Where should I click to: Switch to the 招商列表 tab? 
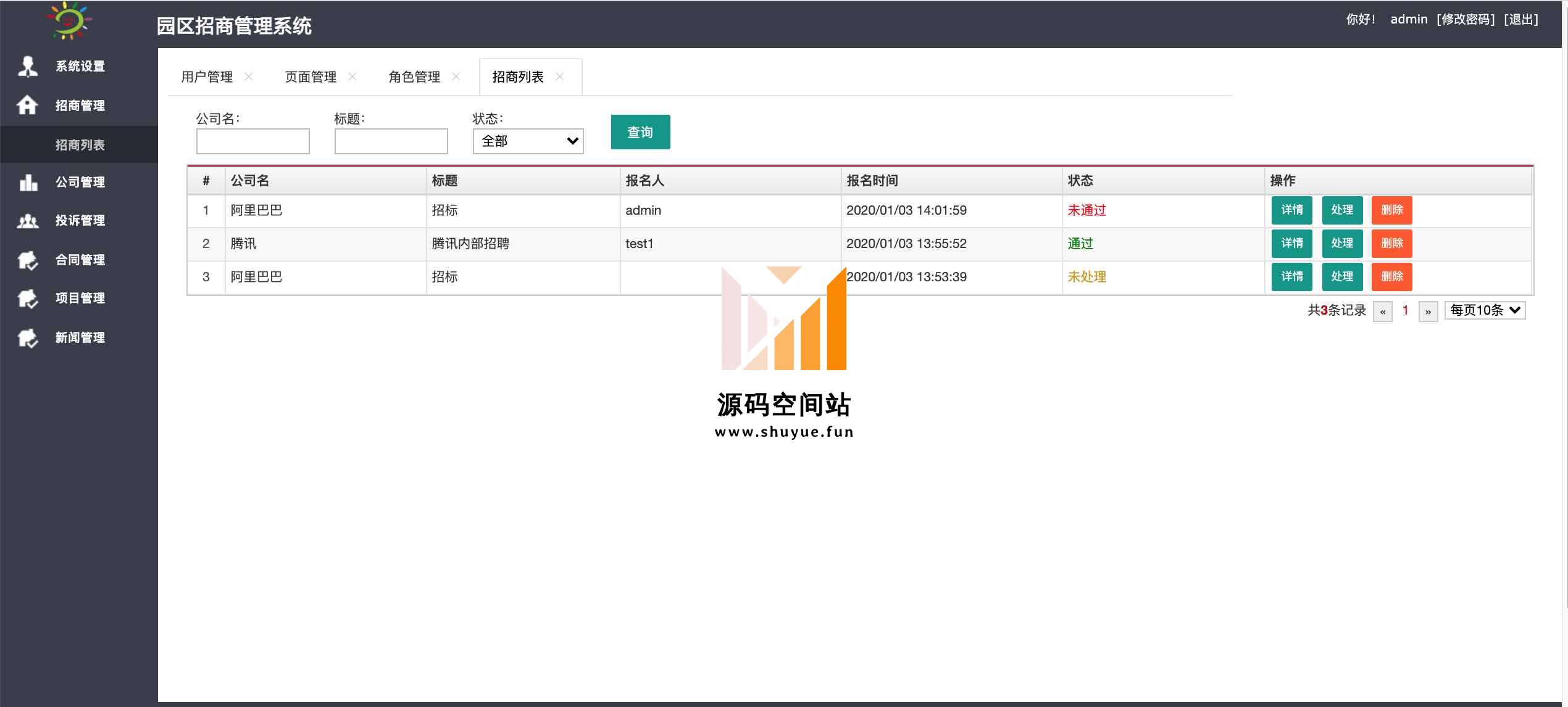click(518, 77)
